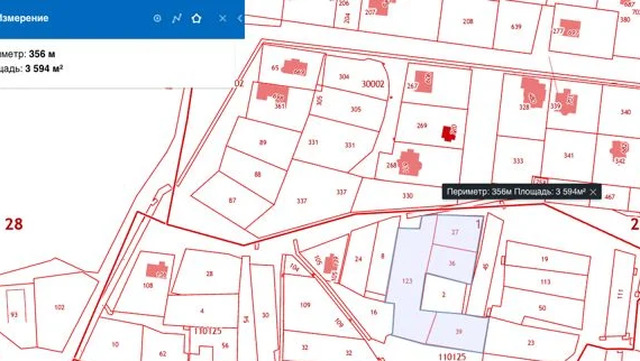Click the perimeter value 356 м in panel
This screenshot has width=640, height=361.
[42, 54]
